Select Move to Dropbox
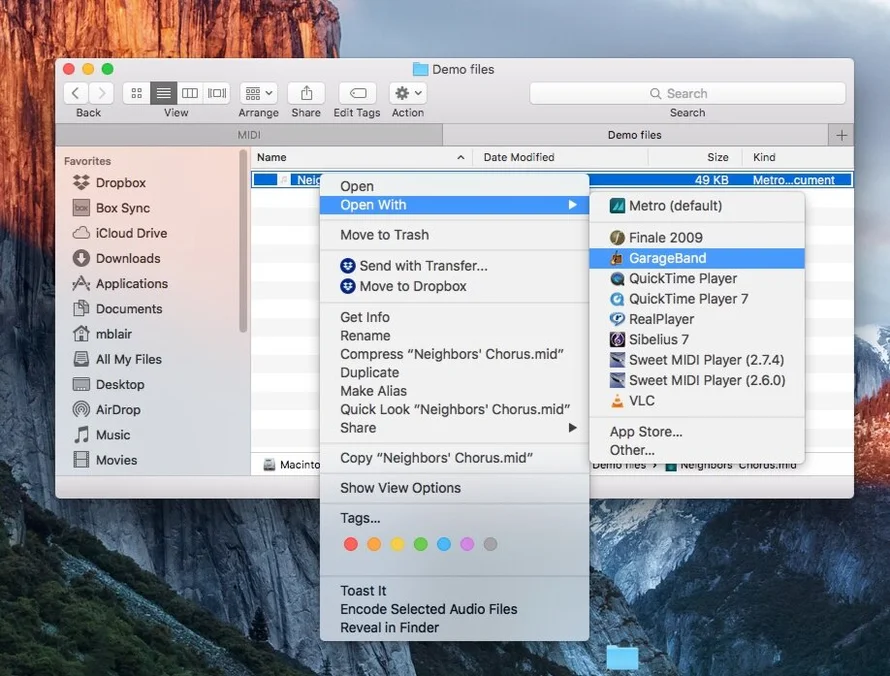This screenshot has height=676, width=890. click(x=454, y=286)
